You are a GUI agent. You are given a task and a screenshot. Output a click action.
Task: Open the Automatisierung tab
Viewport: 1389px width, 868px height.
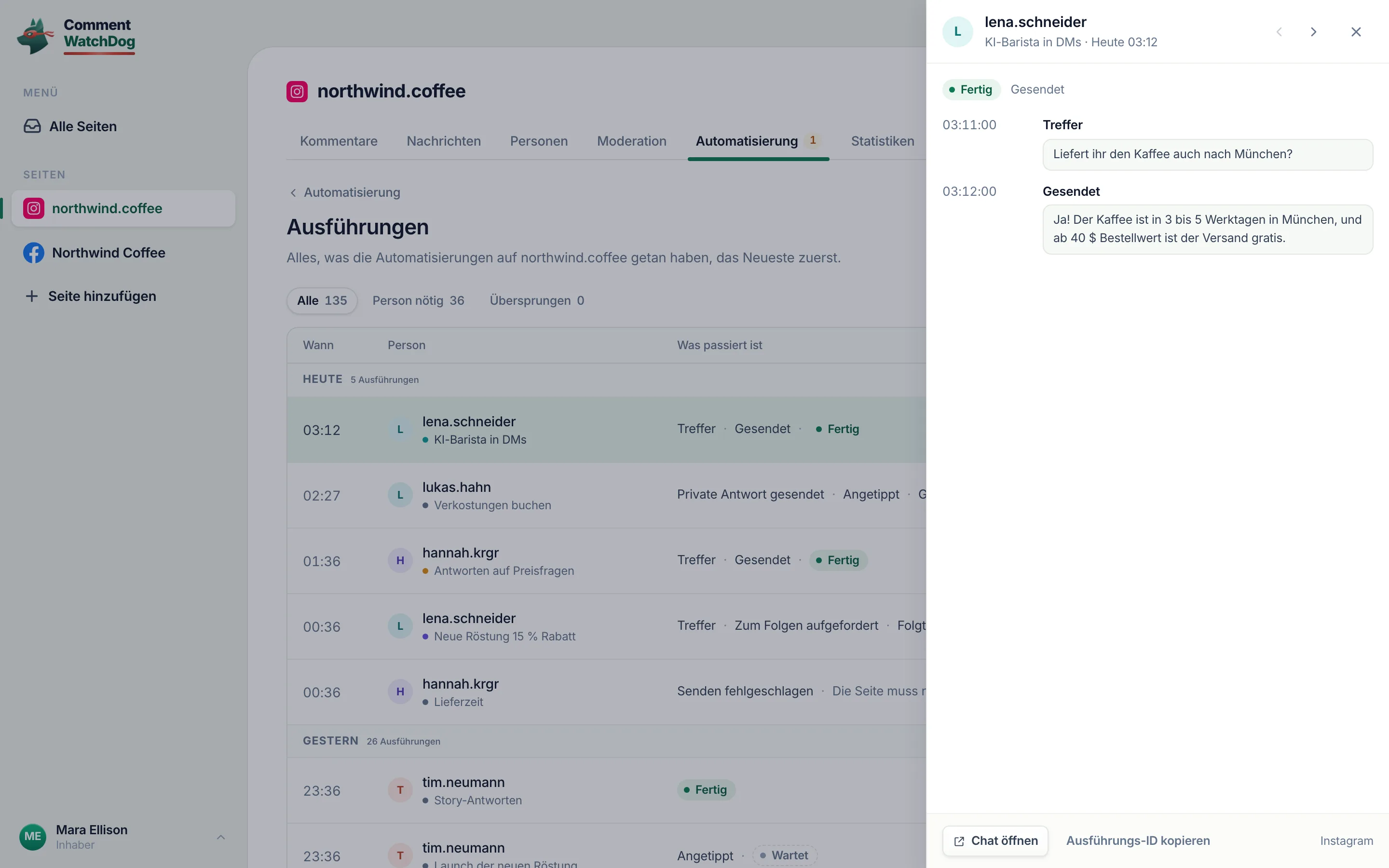[758, 141]
